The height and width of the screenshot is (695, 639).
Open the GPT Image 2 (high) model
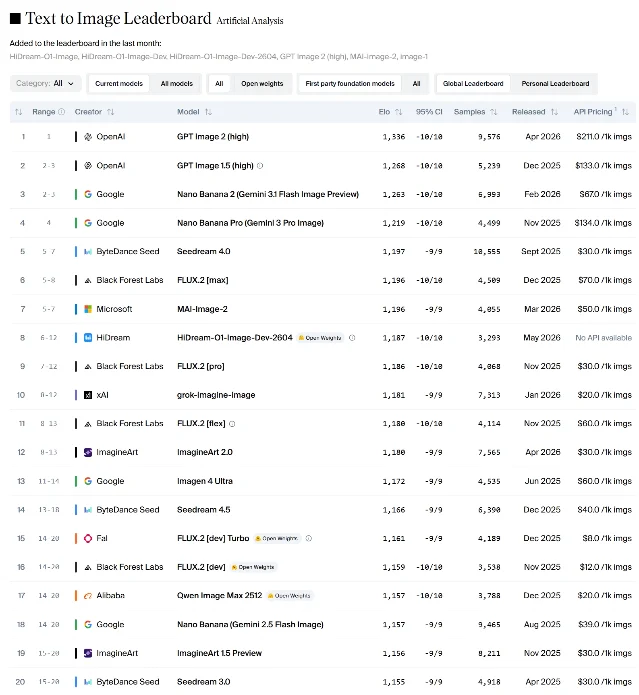[213, 137]
